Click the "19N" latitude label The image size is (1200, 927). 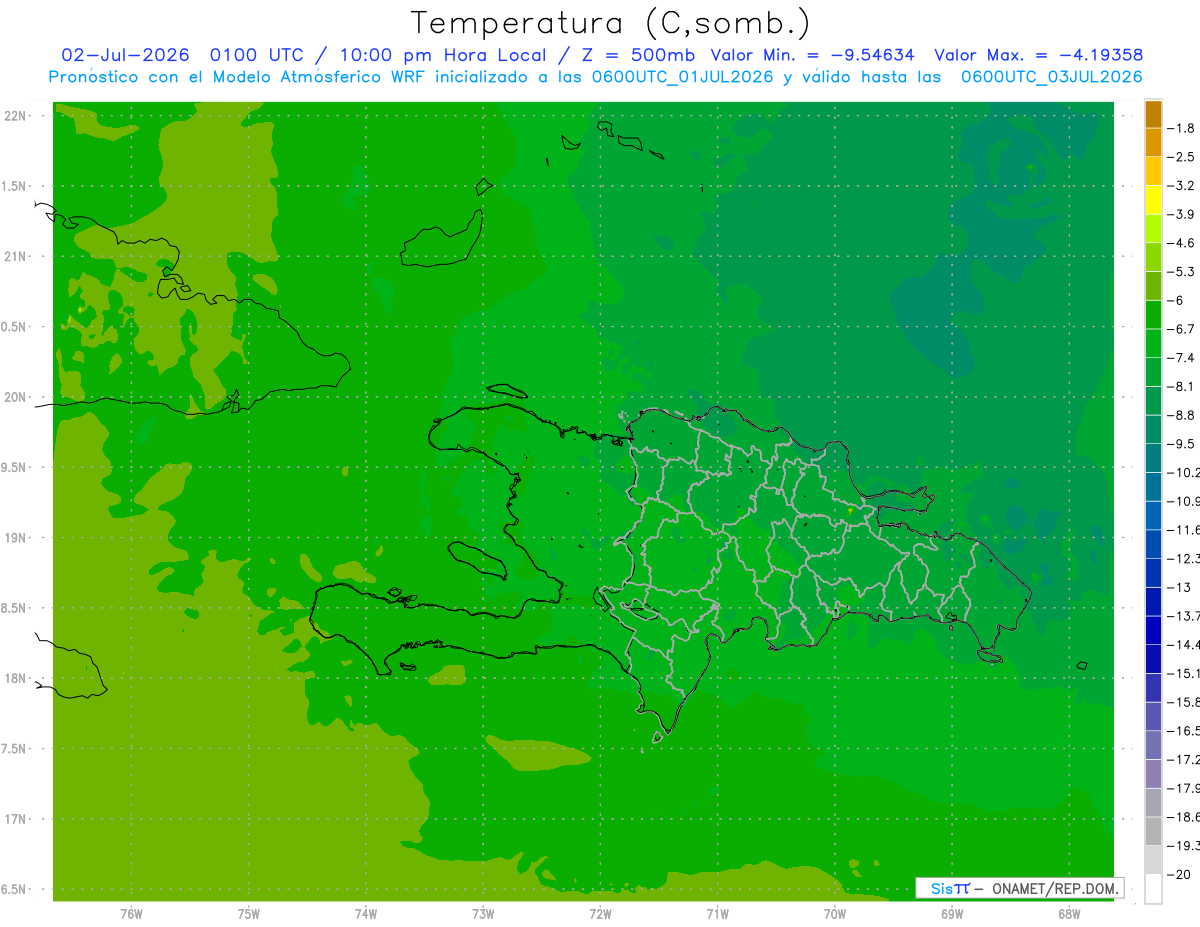(15, 538)
